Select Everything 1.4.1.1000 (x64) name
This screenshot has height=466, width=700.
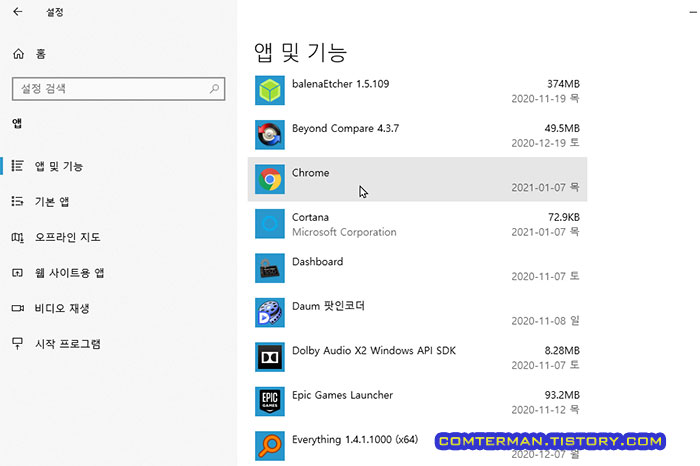click(x=355, y=440)
